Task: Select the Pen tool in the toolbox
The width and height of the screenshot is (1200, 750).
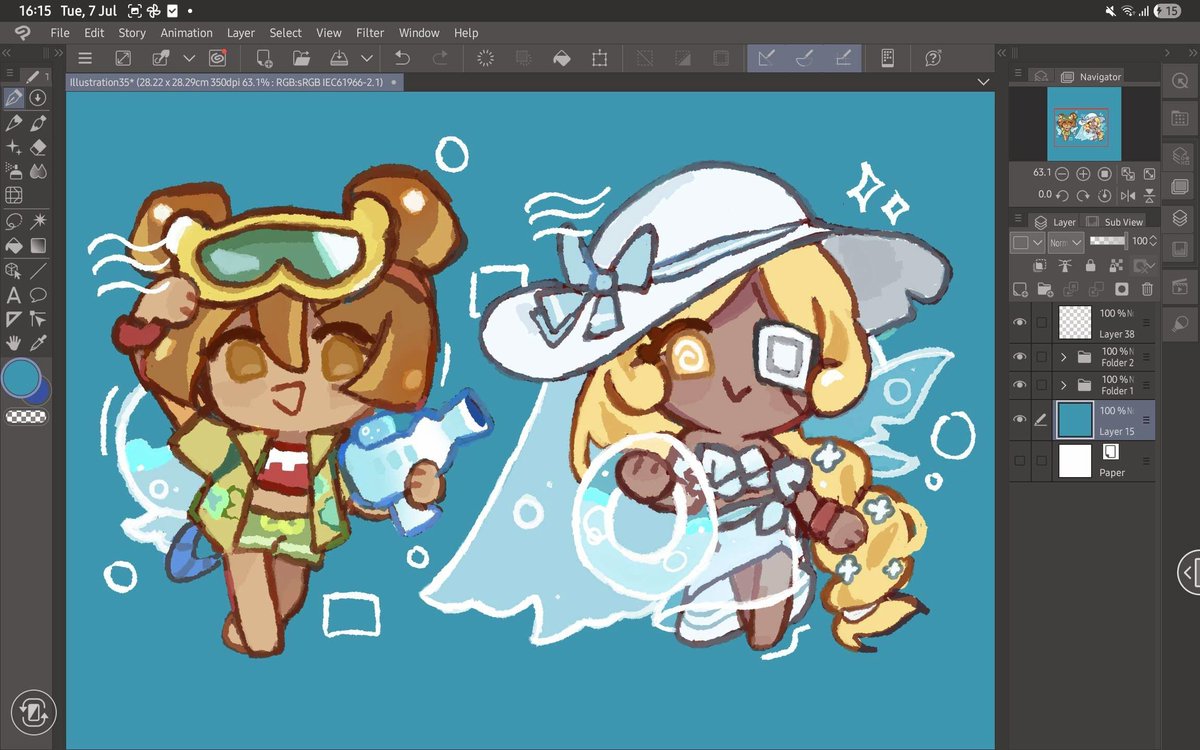Action: coord(14,98)
